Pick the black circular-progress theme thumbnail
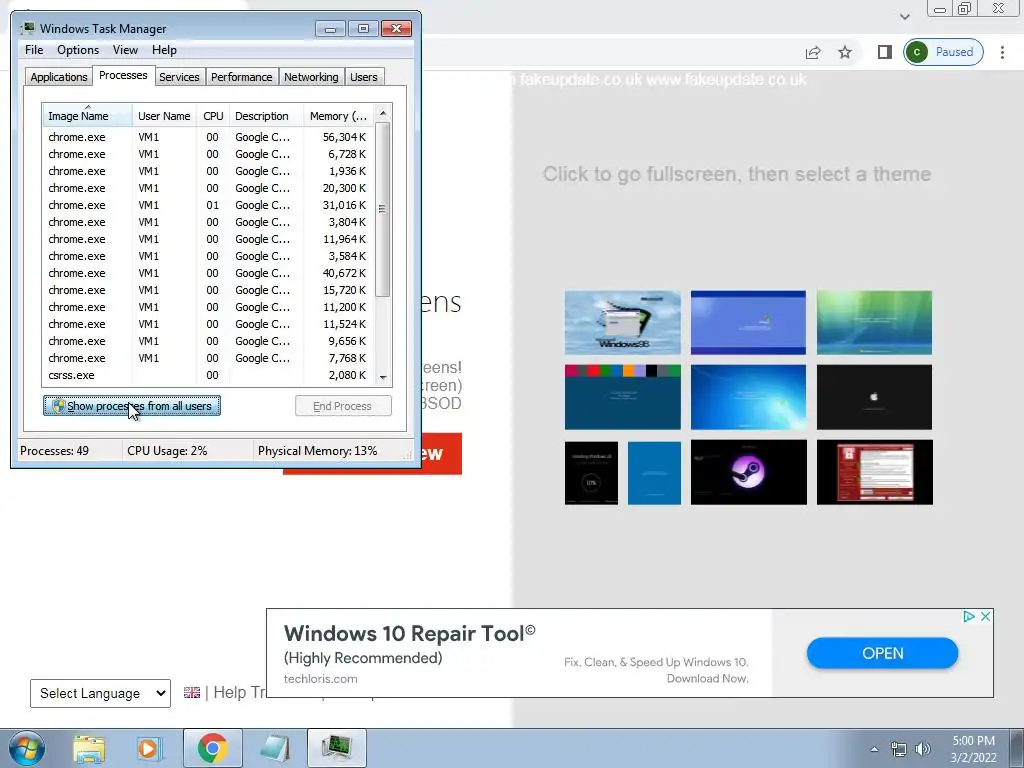This screenshot has width=1024, height=768. [591, 473]
